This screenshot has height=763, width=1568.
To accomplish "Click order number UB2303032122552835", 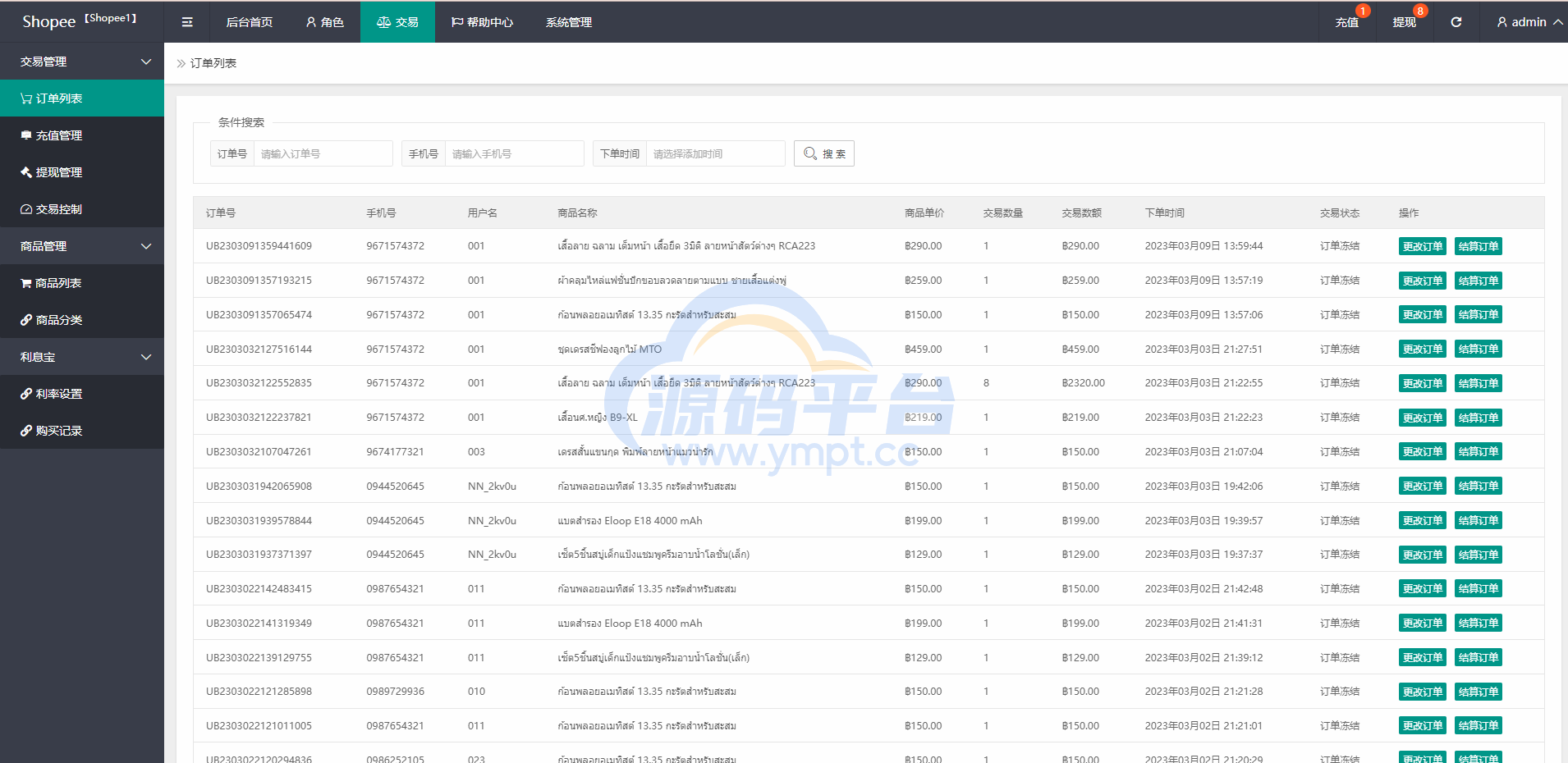I will (x=259, y=383).
